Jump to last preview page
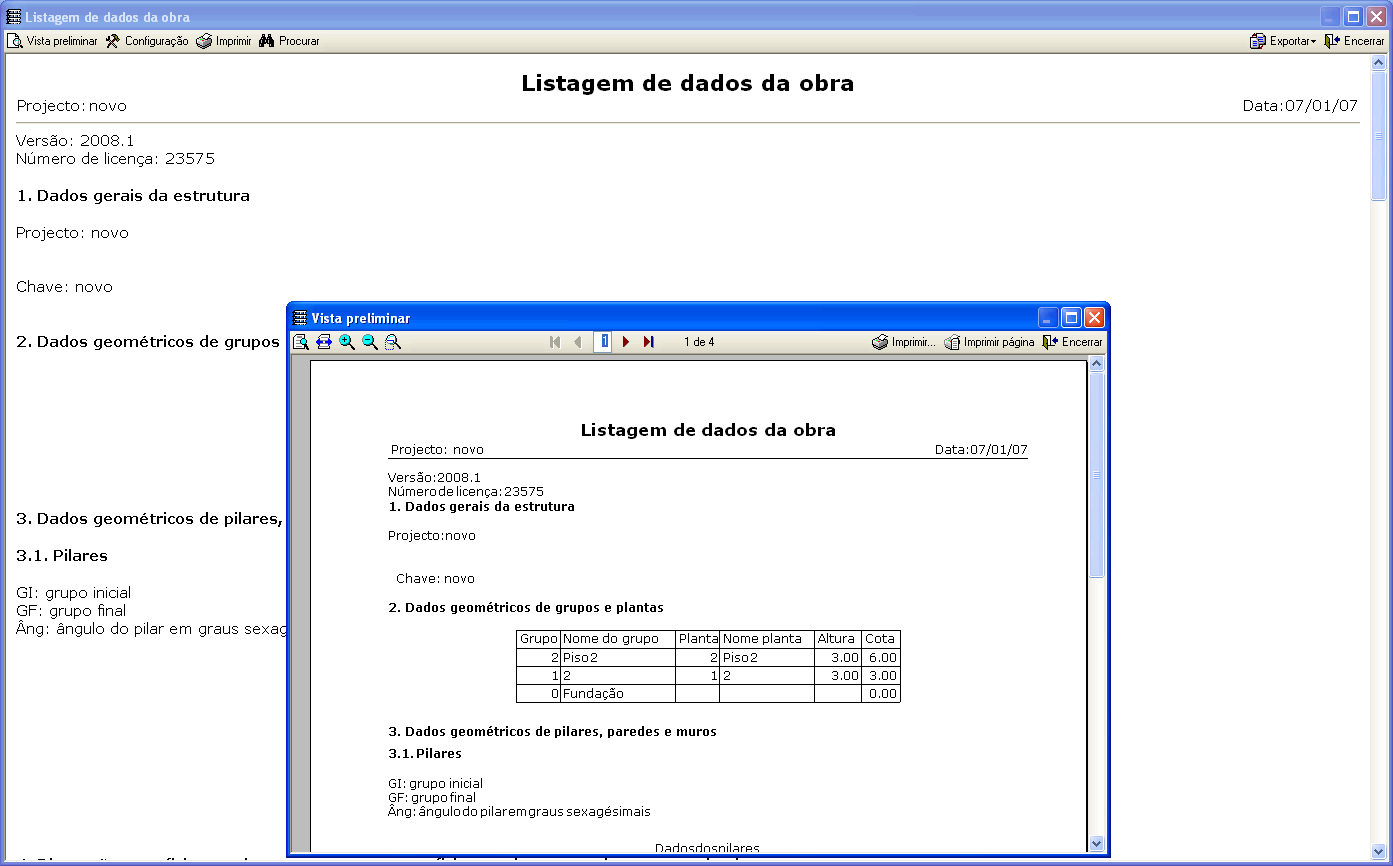Image resolution: width=1393 pixels, height=866 pixels. point(648,342)
